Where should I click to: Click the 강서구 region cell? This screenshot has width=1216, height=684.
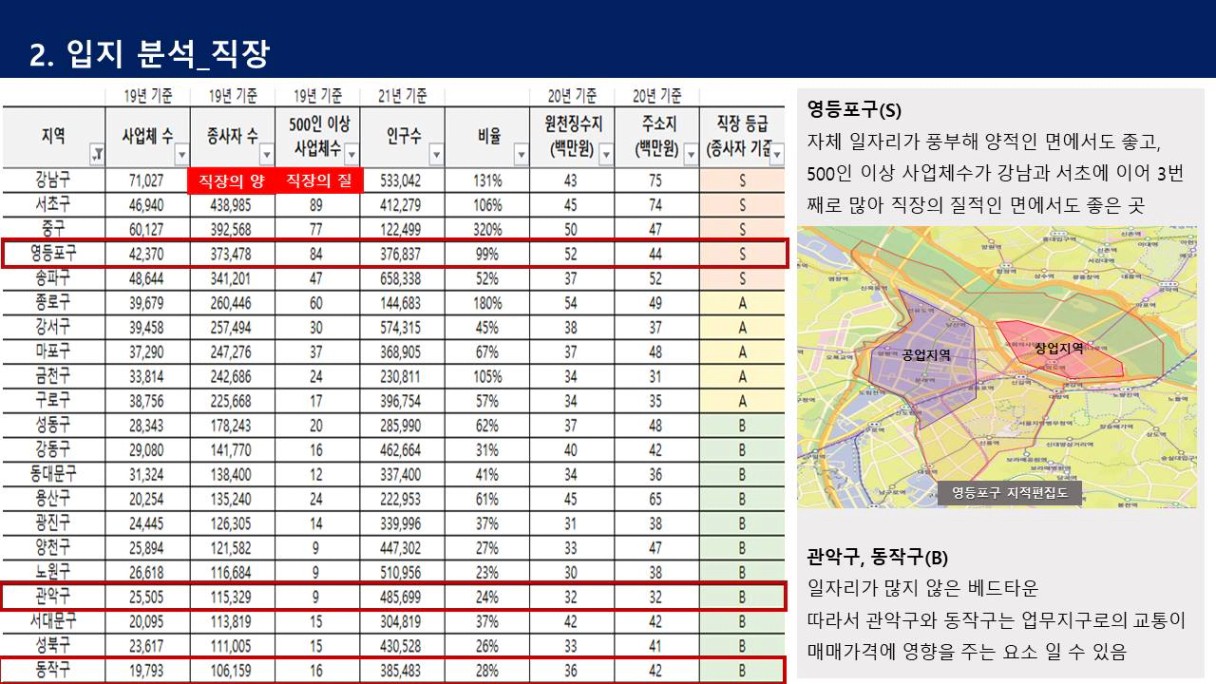coord(52,327)
